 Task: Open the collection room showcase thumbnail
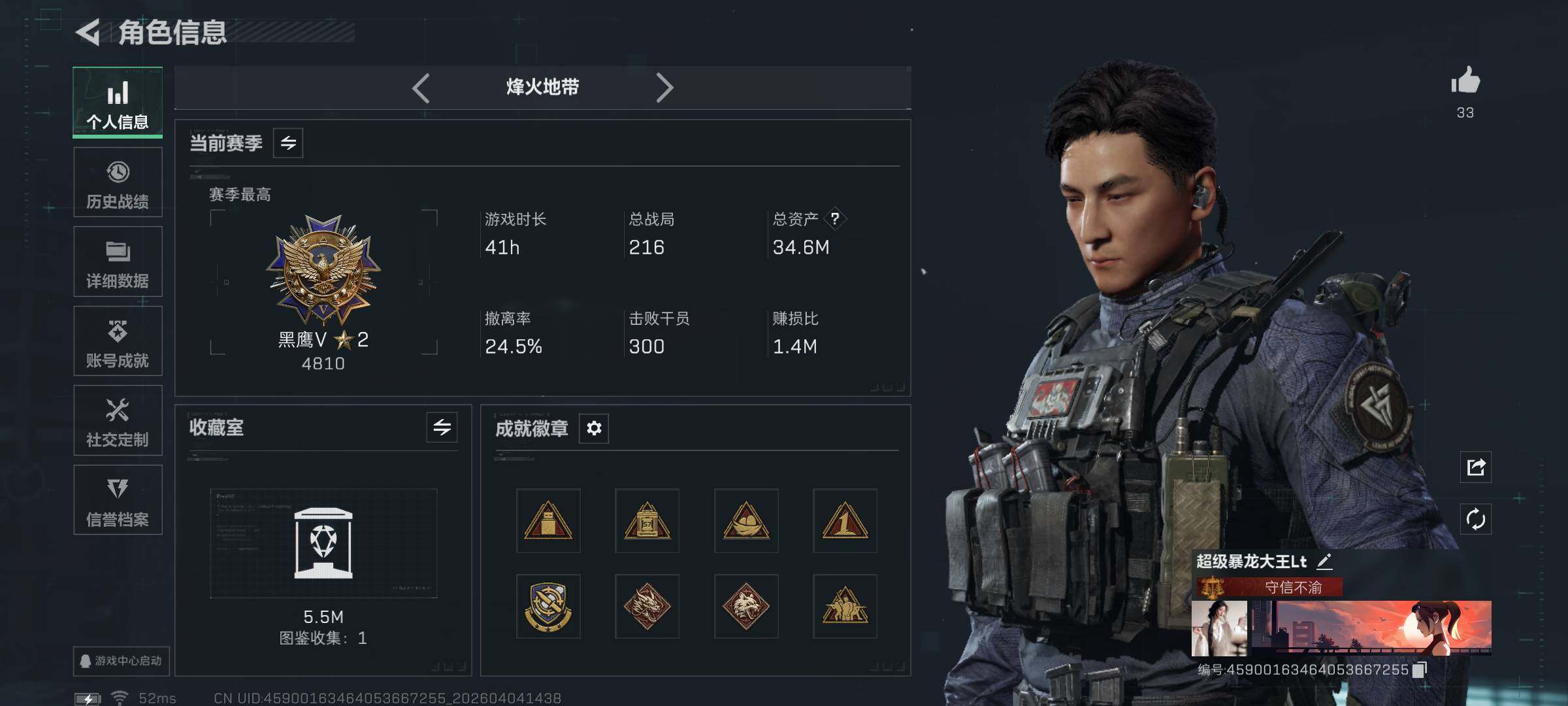click(323, 543)
